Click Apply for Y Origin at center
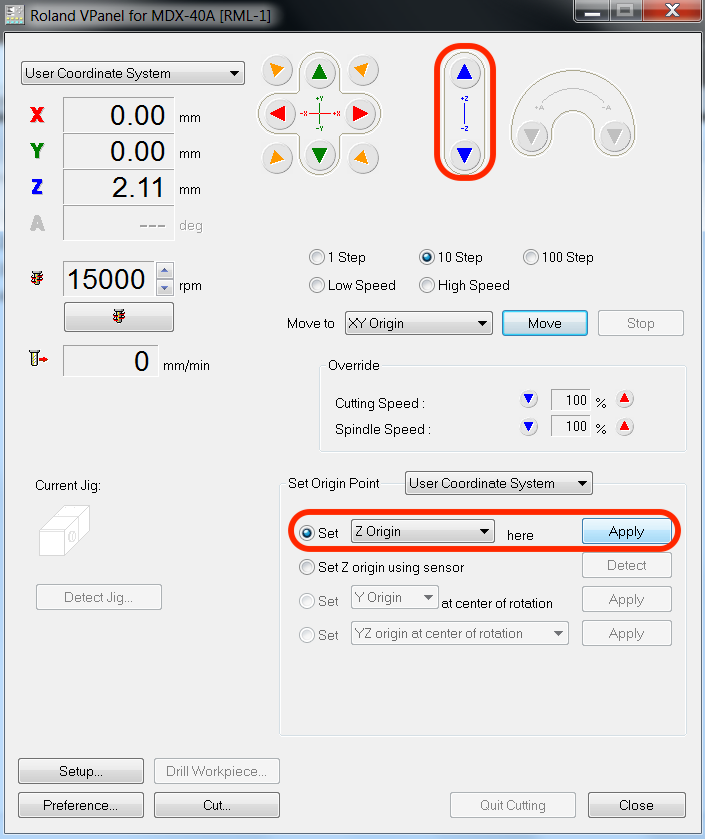The image size is (705, 839). [626, 599]
